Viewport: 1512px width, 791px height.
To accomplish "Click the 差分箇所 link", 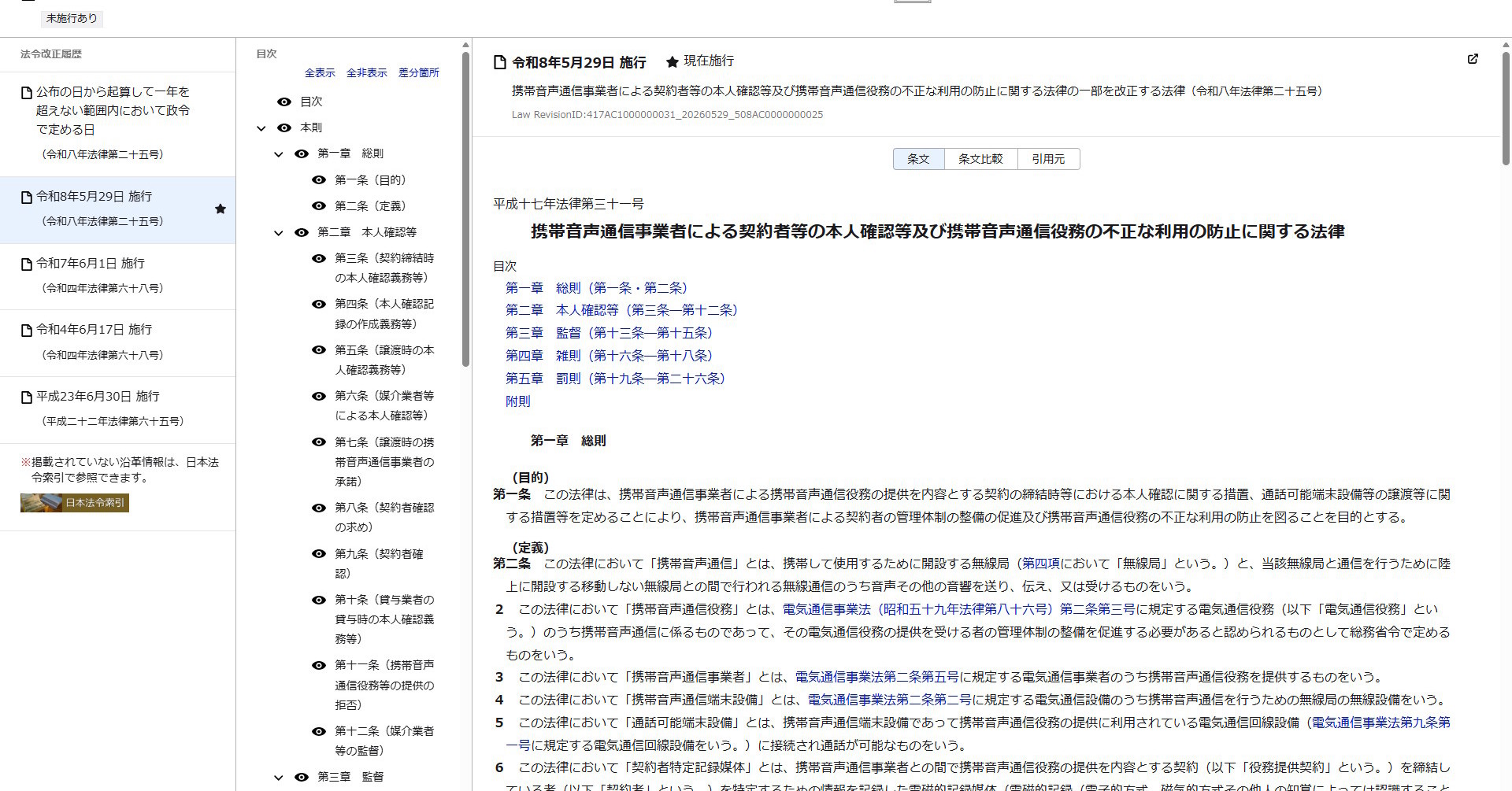I will point(419,72).
